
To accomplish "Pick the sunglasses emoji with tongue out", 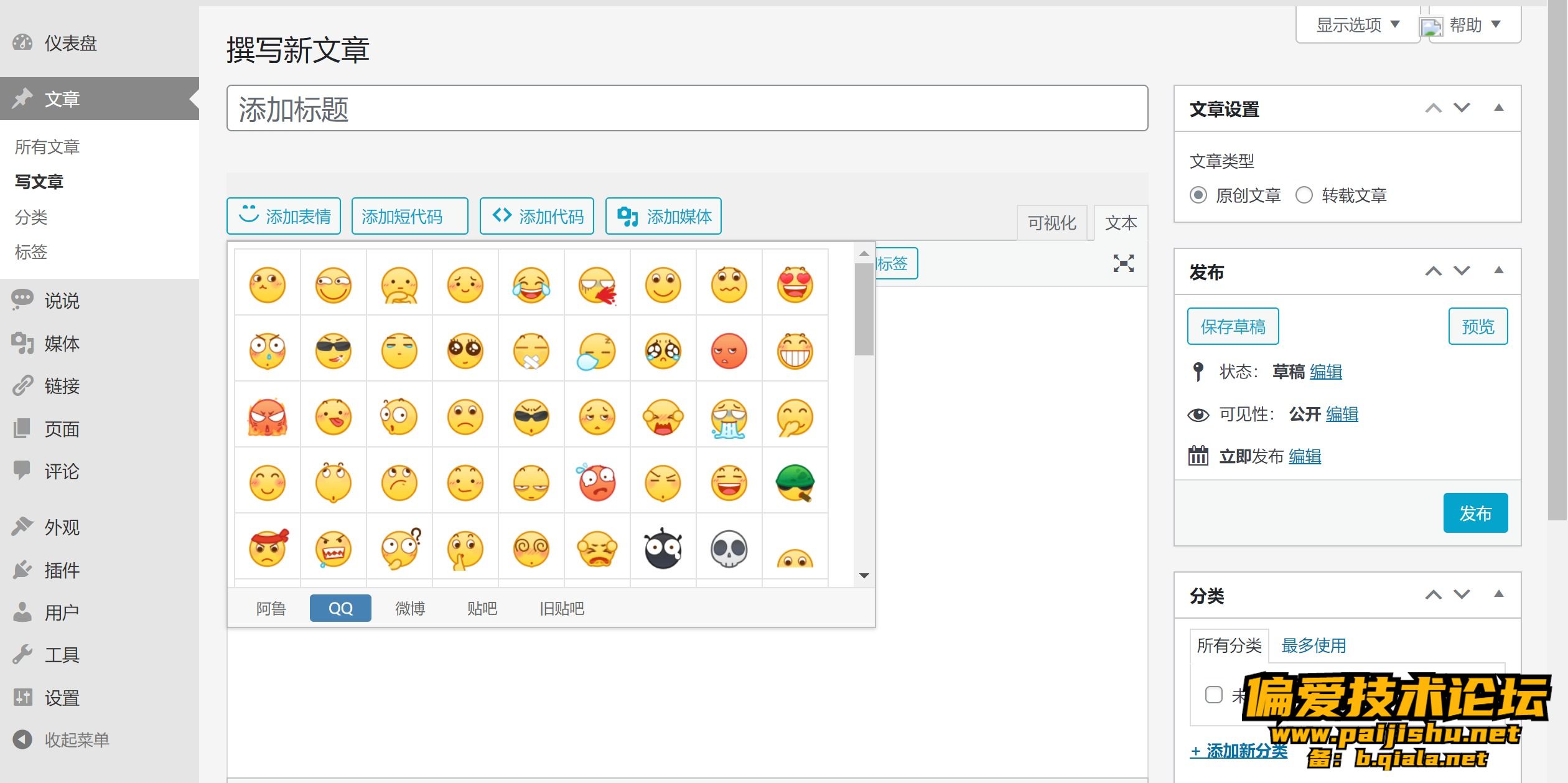I will click(333, 351).
